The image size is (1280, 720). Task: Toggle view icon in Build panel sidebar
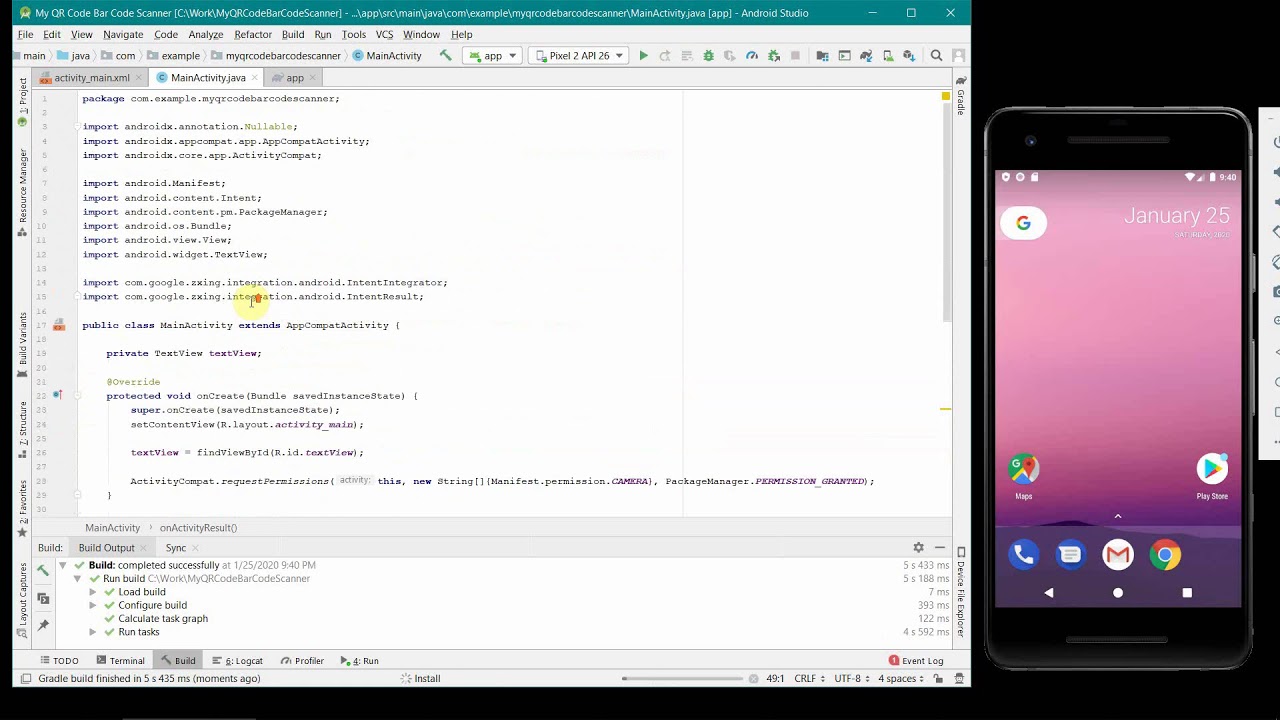pyautogui.click(x=43, y=598)
